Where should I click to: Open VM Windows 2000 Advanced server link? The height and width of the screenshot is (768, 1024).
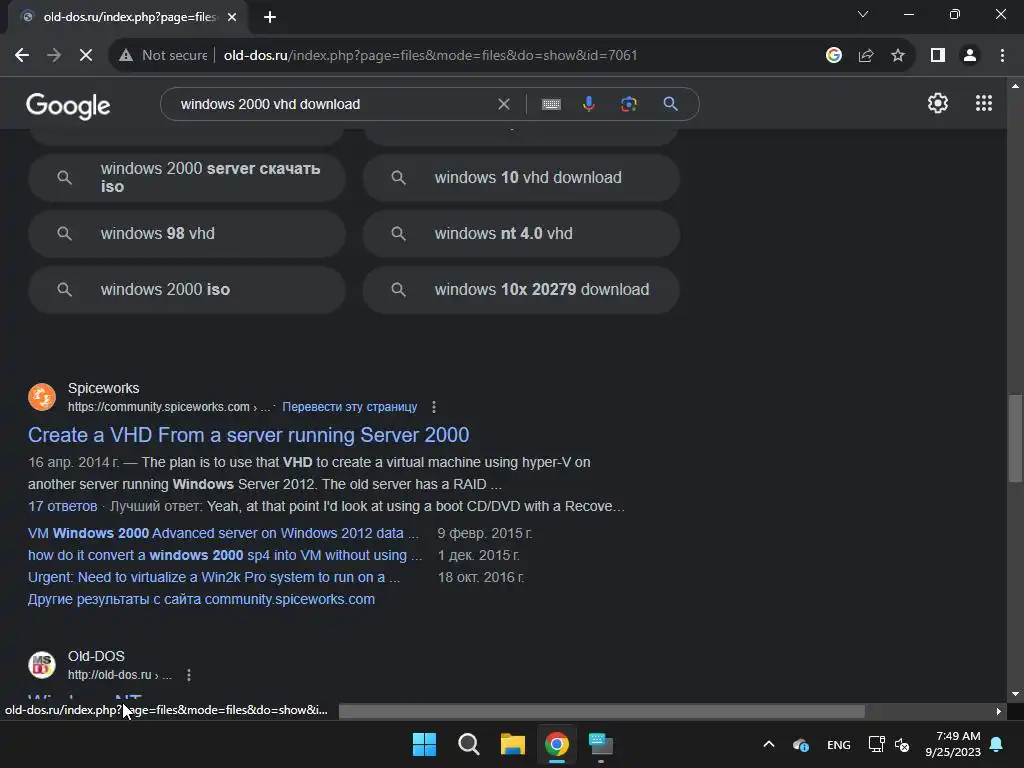click(x=223, y=533)
